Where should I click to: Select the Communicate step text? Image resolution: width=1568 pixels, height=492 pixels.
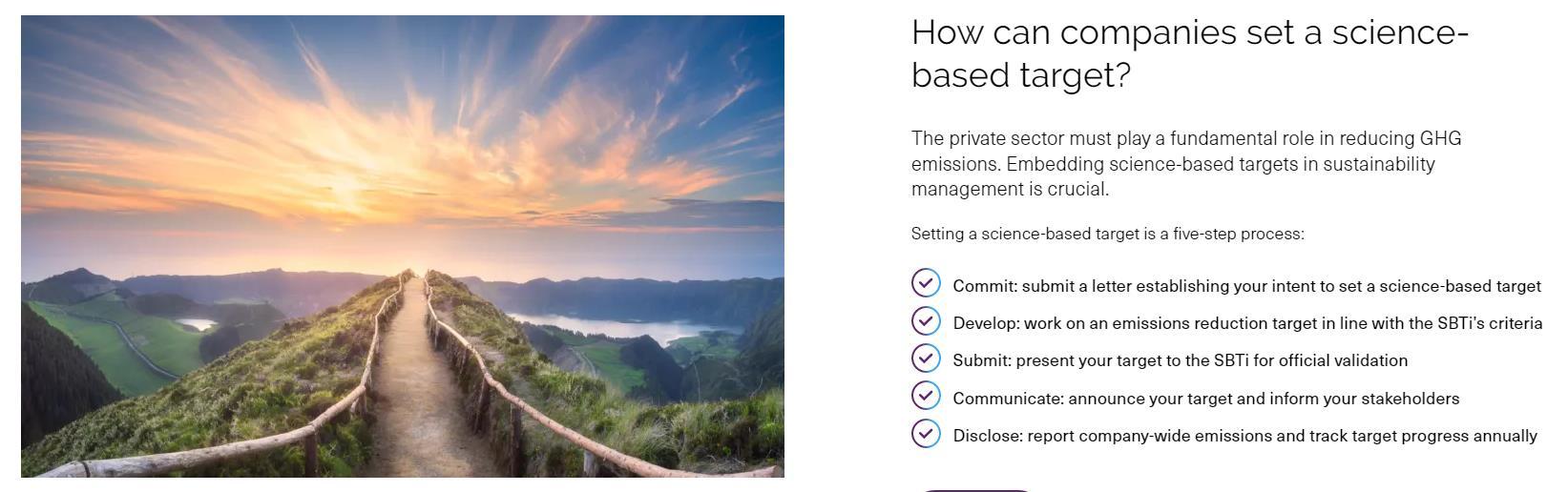click(1205, 399)
